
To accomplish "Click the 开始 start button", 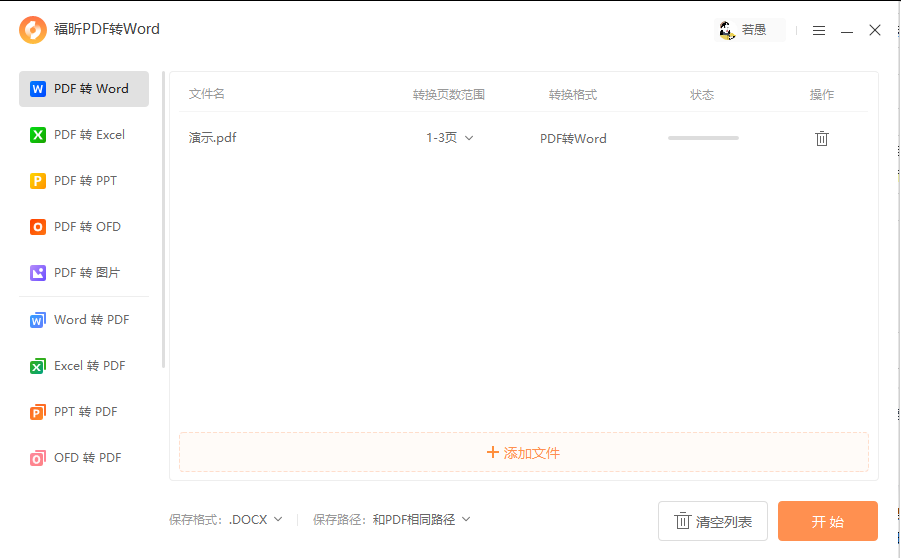I will tap(827, 521).
